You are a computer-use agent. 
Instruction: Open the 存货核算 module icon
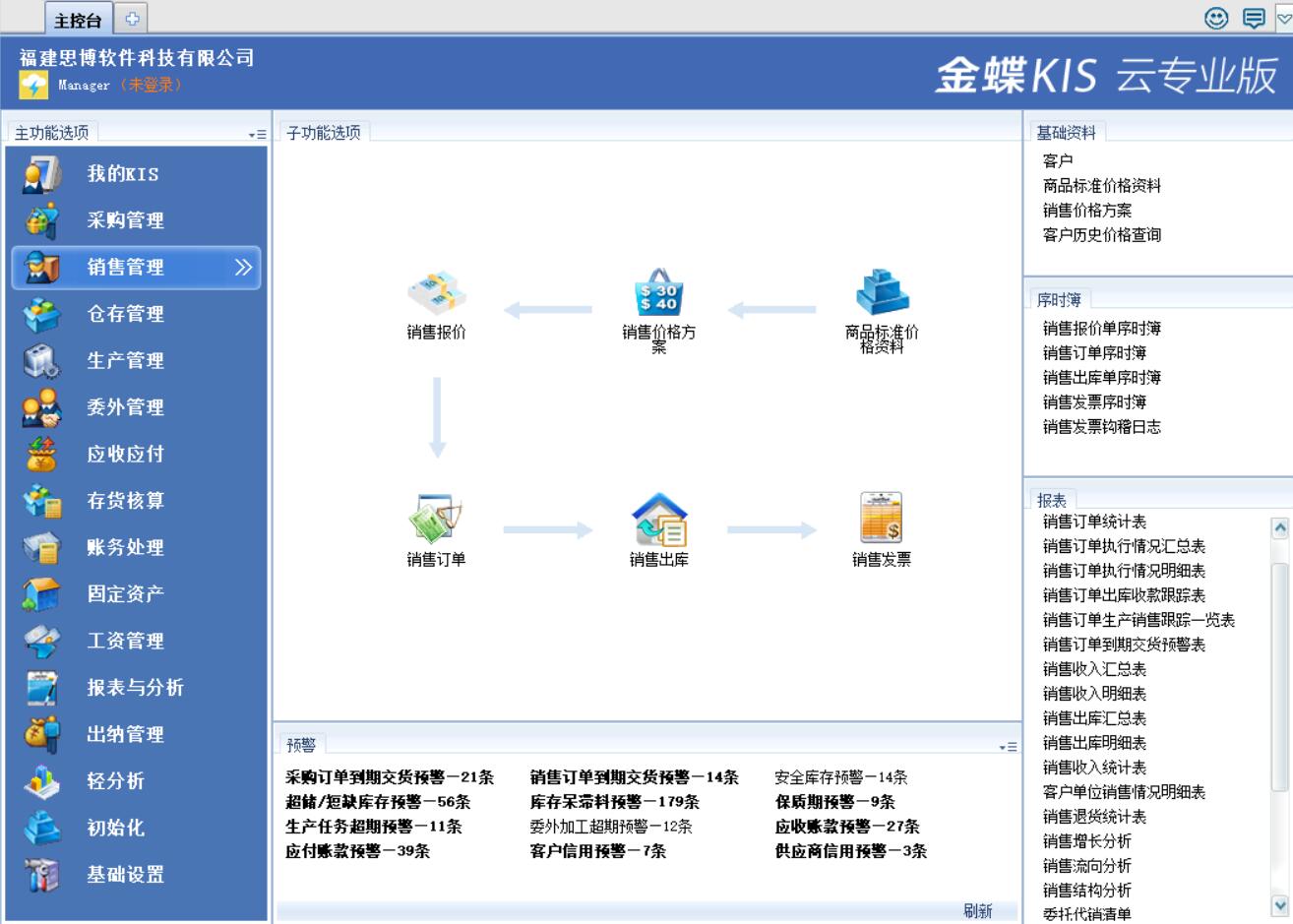pyautogui.click(x=42, y=501)
